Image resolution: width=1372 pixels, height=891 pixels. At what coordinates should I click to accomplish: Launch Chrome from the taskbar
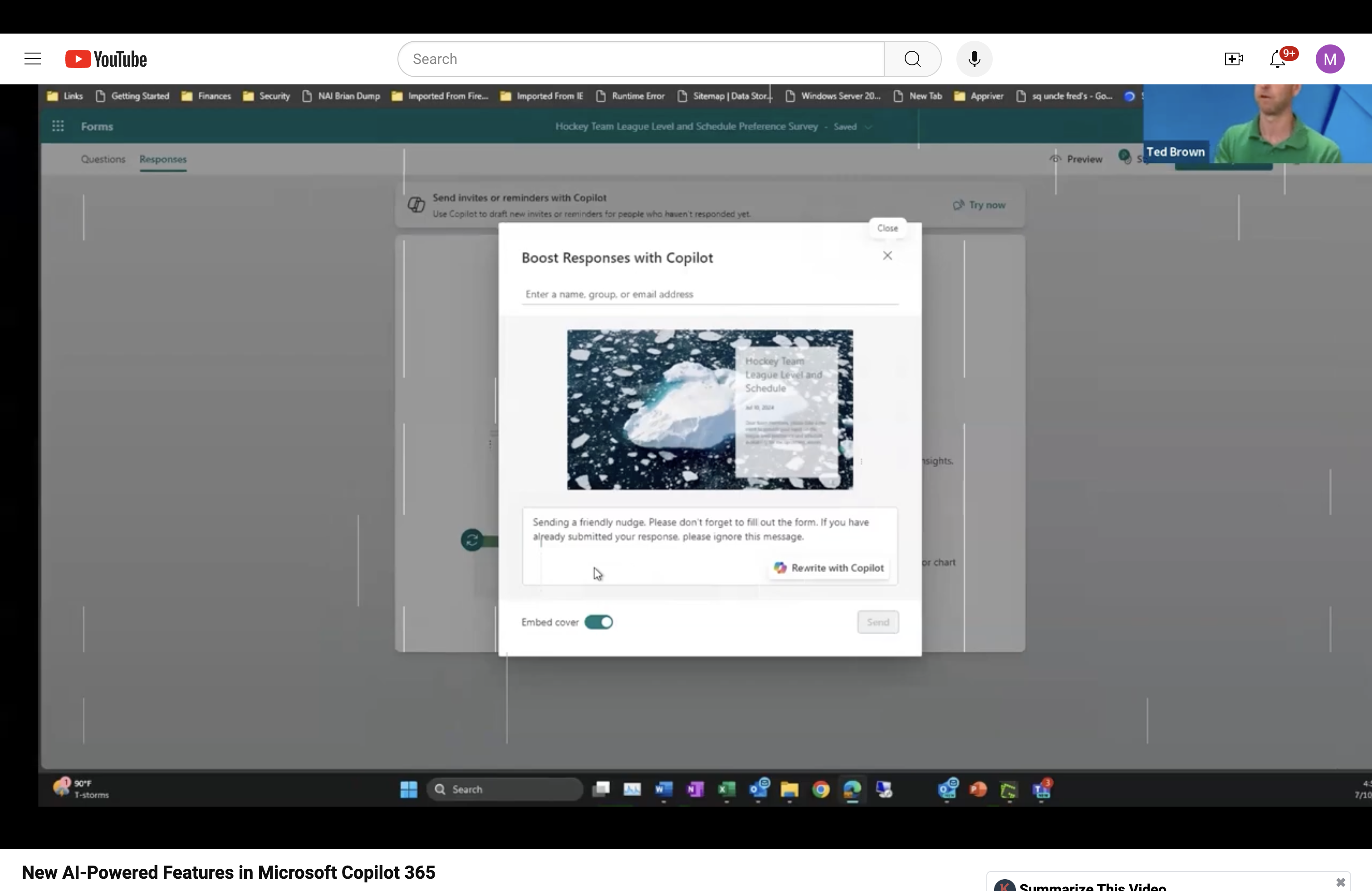click(820, 789)
